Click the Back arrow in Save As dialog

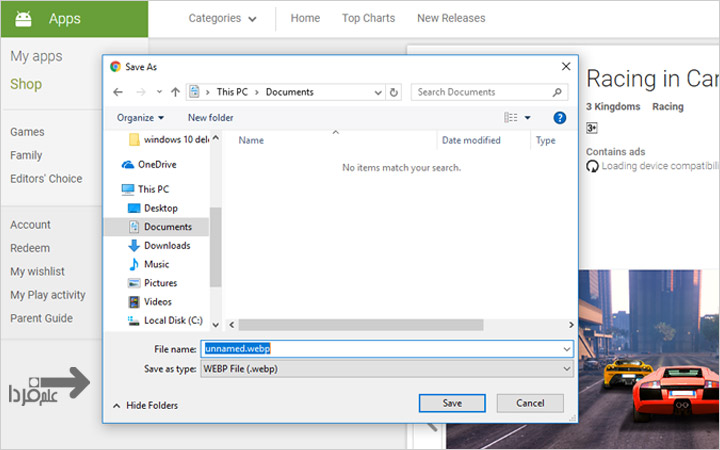119,92
